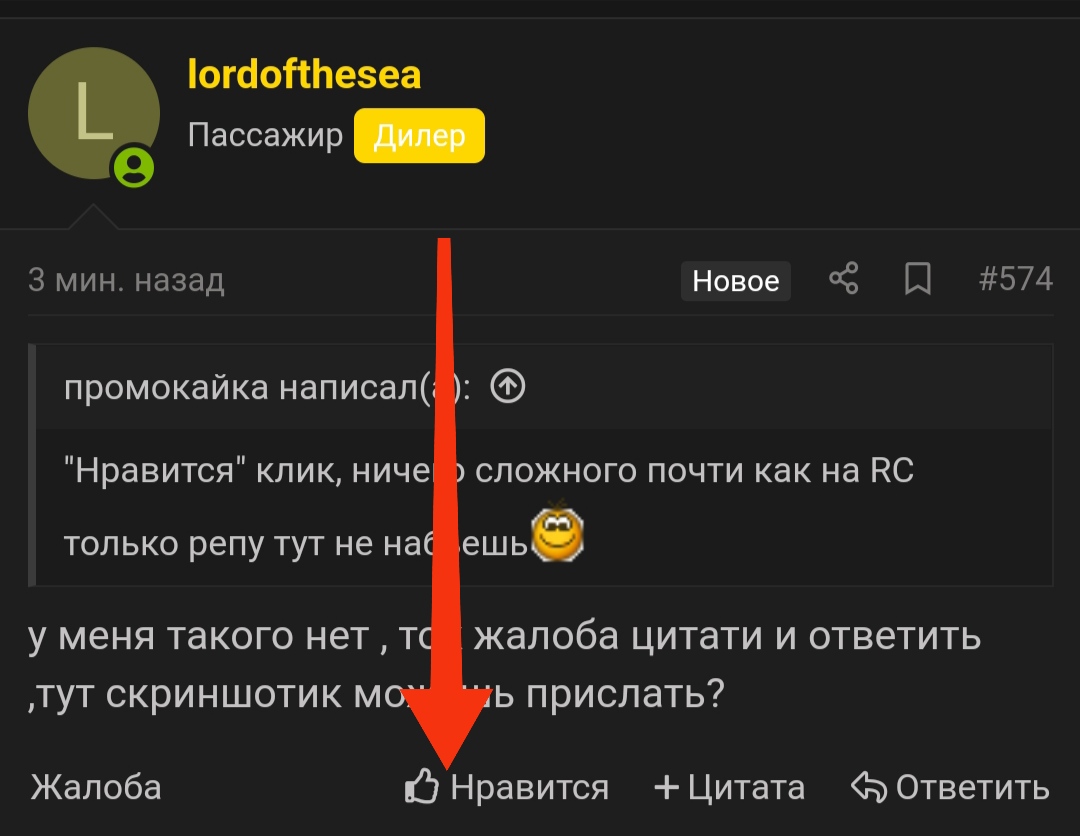Click the 'промокайка написал(а):' quote header
The image size is (1080, 836).
267,388
